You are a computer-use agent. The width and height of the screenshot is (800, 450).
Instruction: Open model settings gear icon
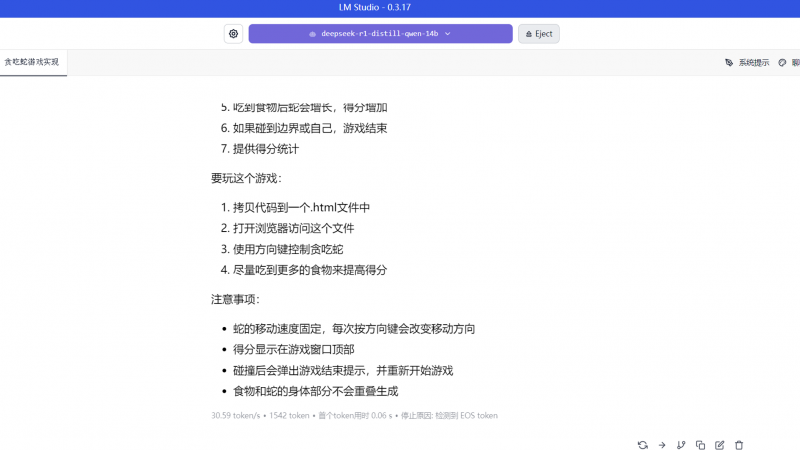(234, 34)
